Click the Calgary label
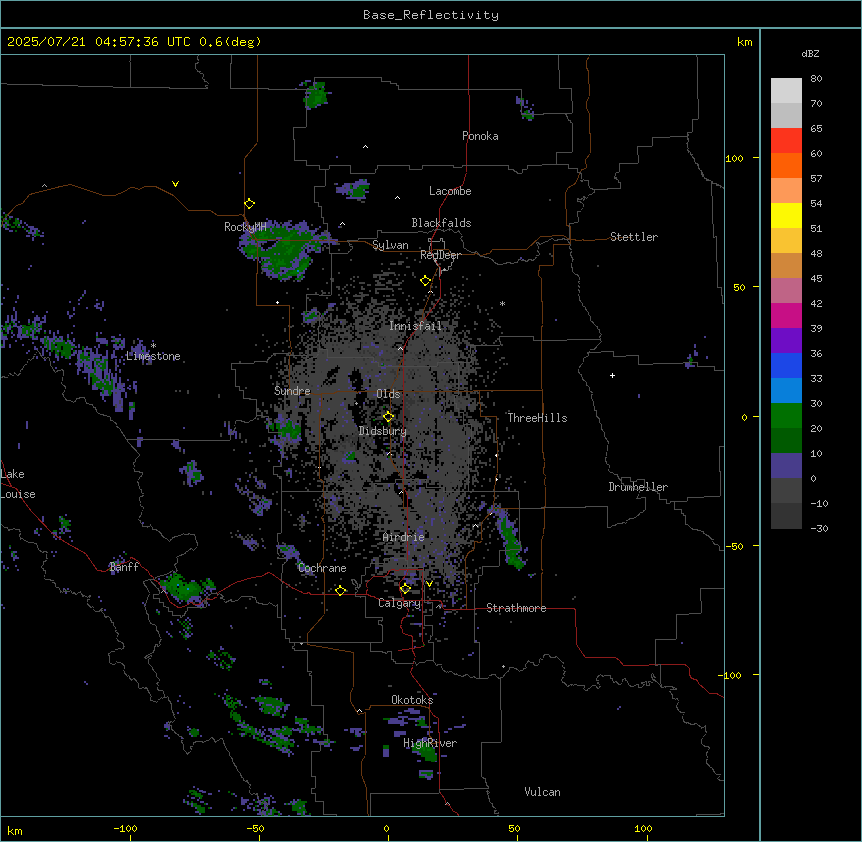862x842 pixels. [399, 603]
